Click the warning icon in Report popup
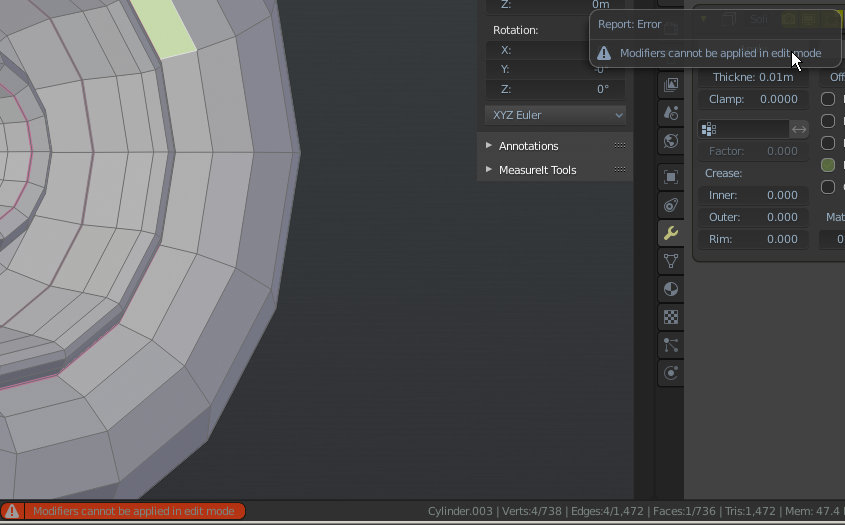Viewport: 845px width, 525px height. tap(604, 53)
